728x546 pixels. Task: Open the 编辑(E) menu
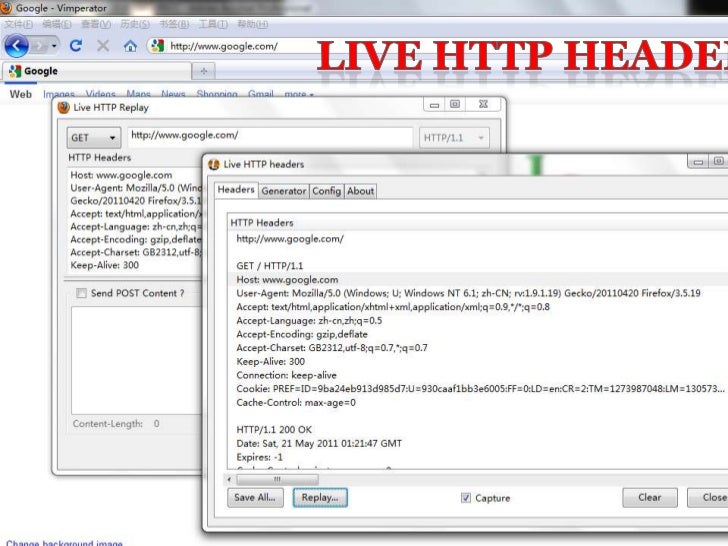click(x=57, y=24)
